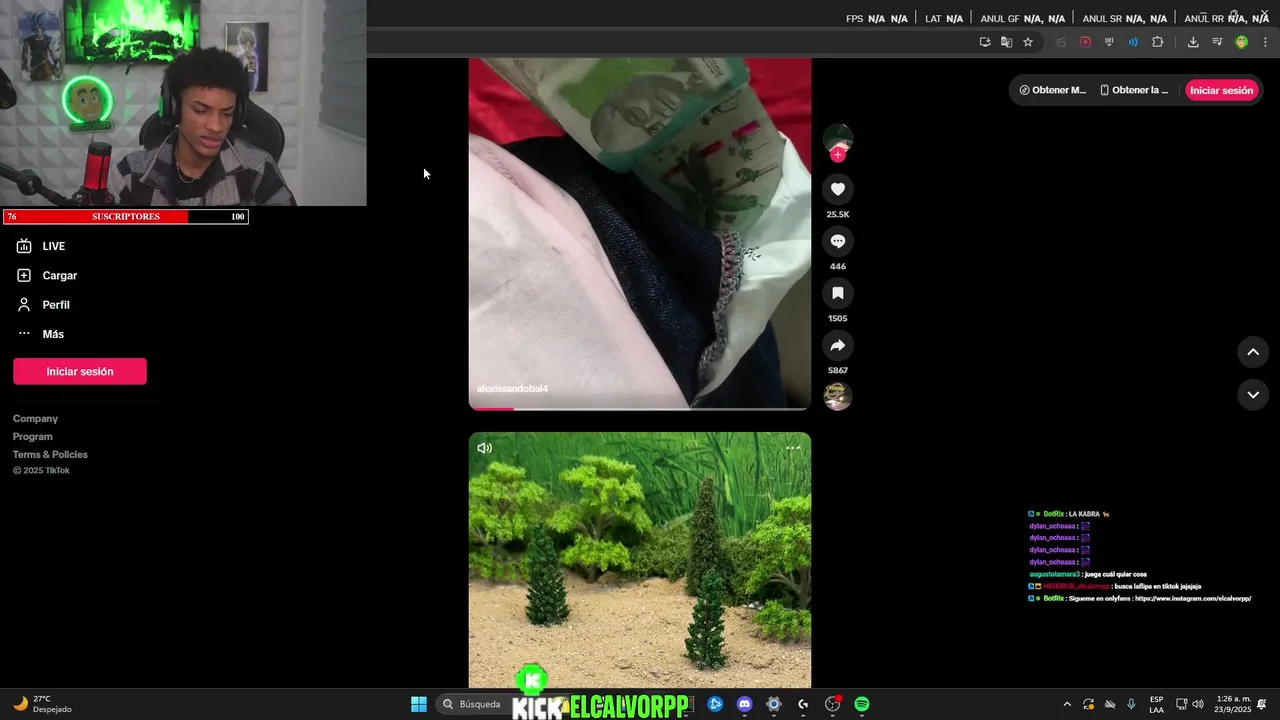Open clock showing 1:26 a. m.
The width and height of the screenshot is (1280, 720).
click(1233, 704)
